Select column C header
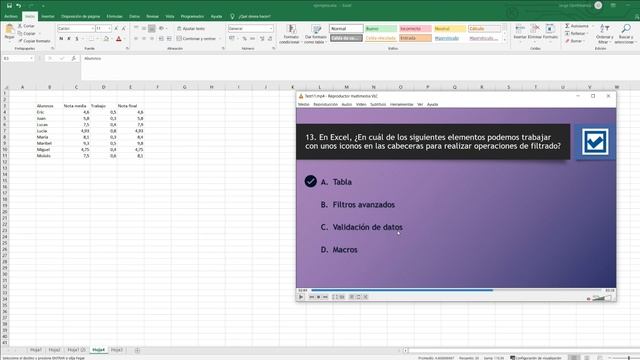640x360 pixels. (x=76, y=87)
